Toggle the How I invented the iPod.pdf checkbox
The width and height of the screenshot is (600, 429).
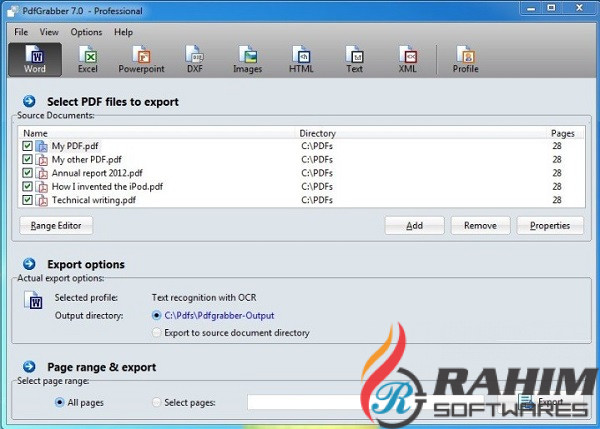[27, 186]
